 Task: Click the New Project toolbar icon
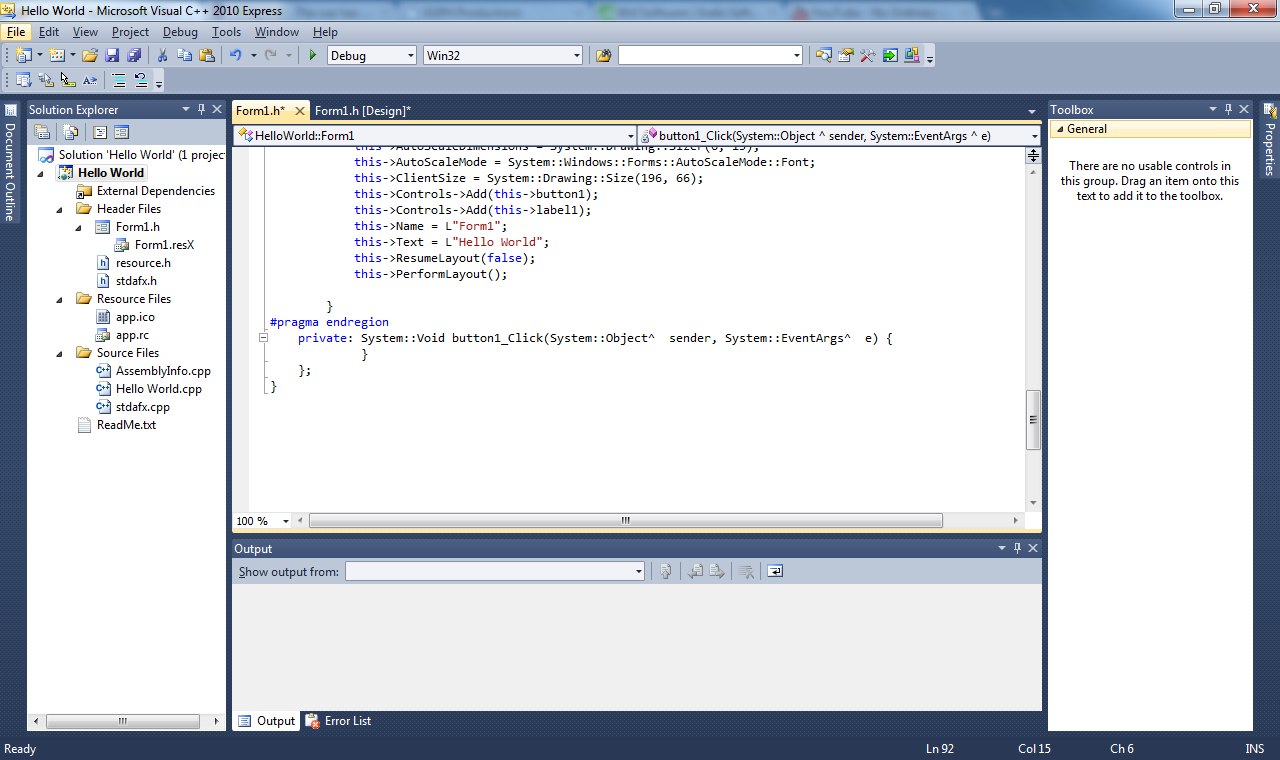[x=23, y=55]
